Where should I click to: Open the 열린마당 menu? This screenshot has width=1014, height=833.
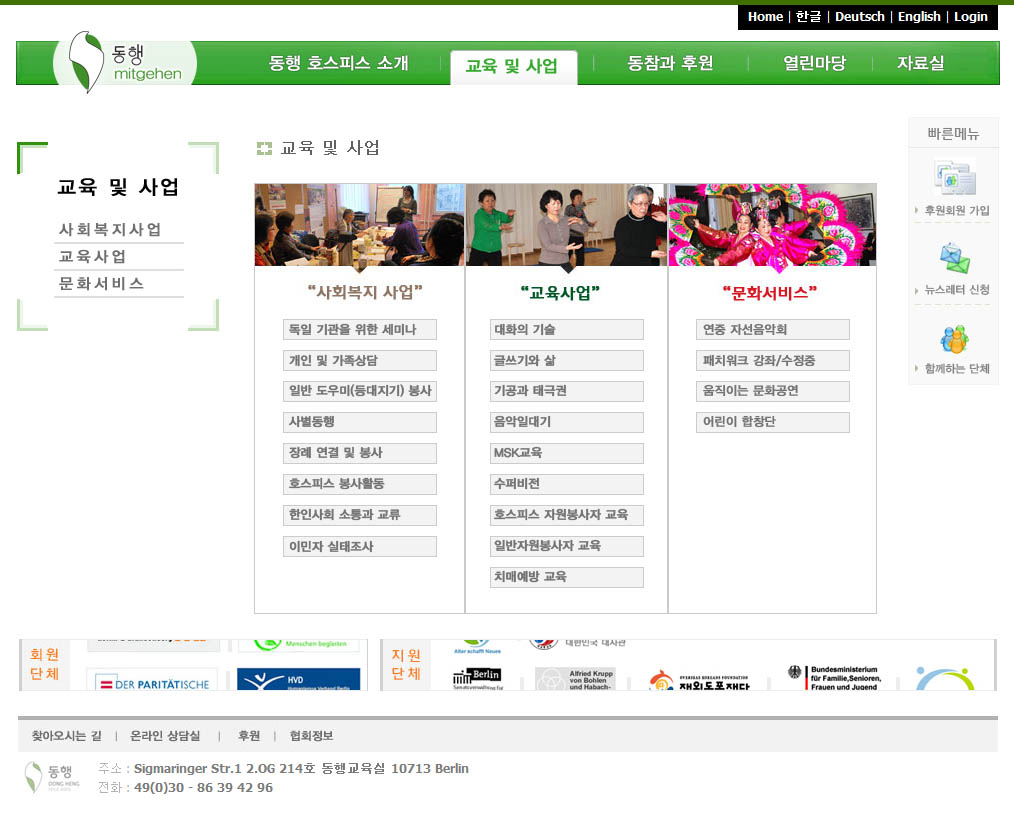click(x=814, y=63)
